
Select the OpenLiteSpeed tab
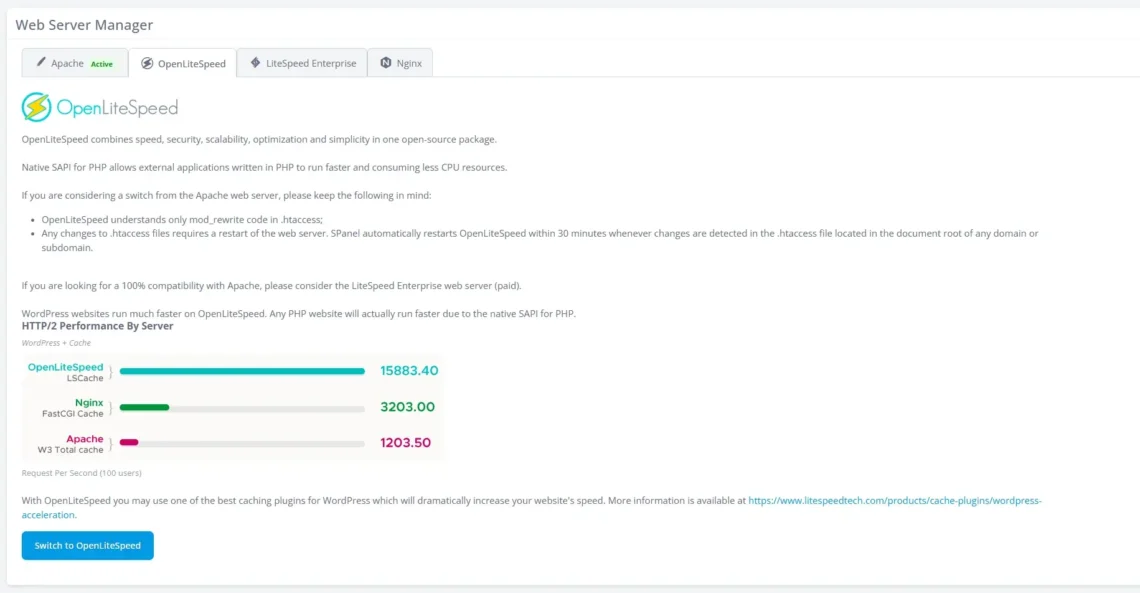pyautogui.click(x=183, y=62)
